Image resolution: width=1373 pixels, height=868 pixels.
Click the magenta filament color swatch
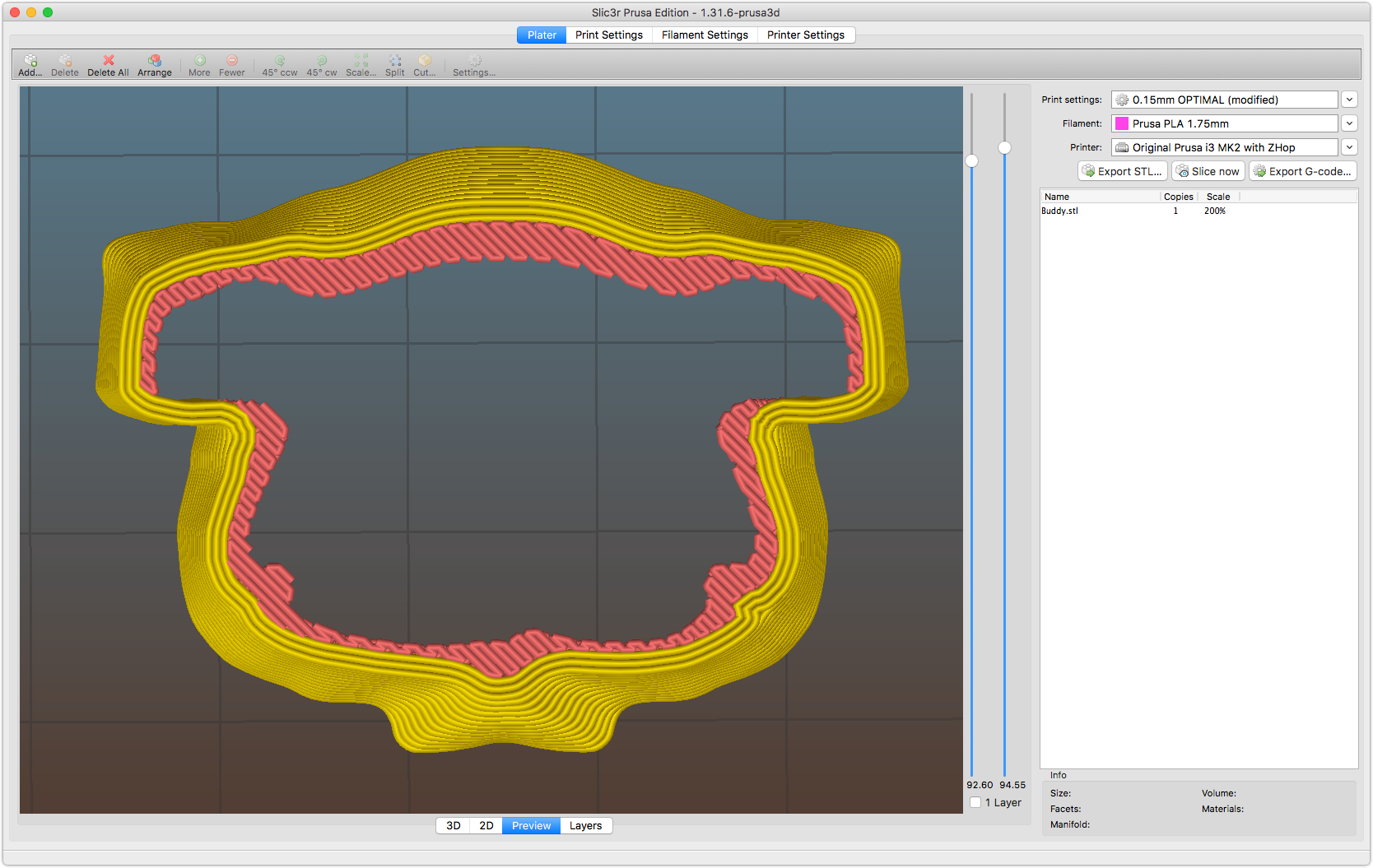pyautogui.click(x=1122, y=123)
